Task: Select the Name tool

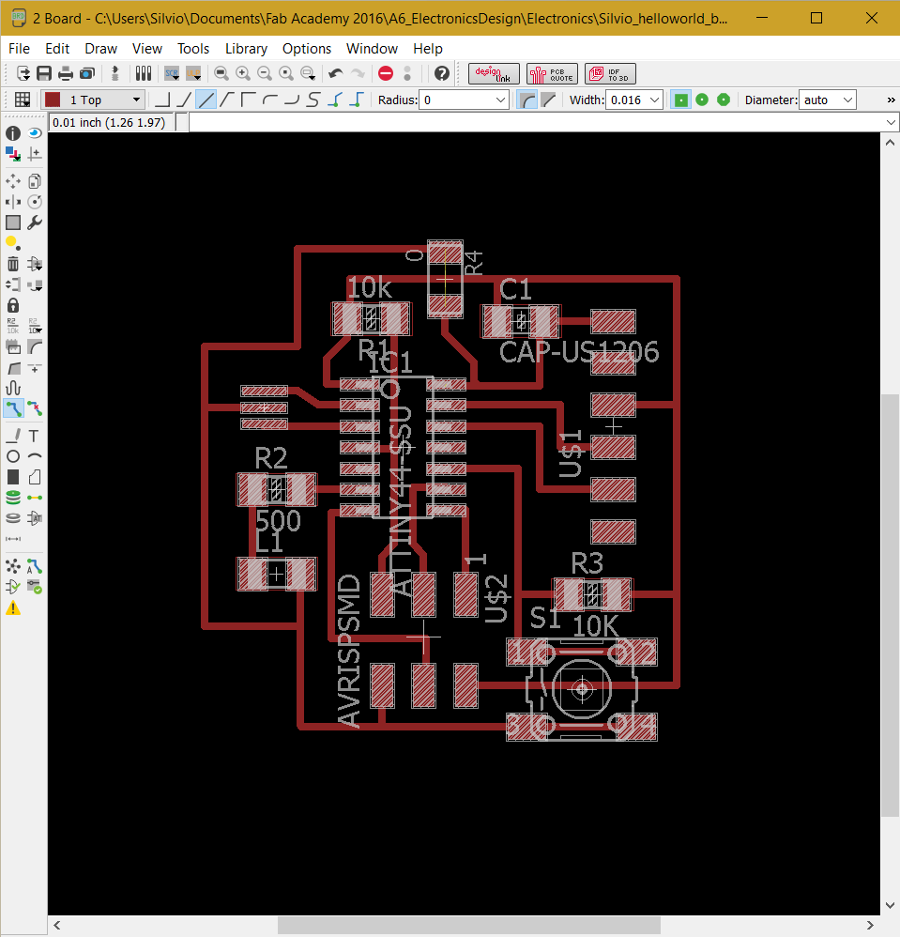Action: [x=13, y=326]
